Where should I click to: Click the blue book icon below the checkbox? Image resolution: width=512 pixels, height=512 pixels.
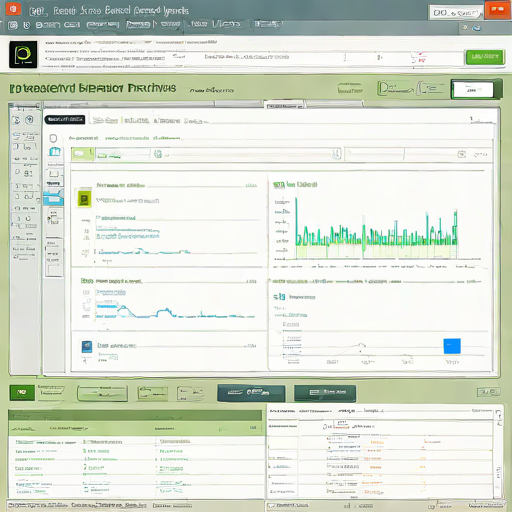click(55, 152)
